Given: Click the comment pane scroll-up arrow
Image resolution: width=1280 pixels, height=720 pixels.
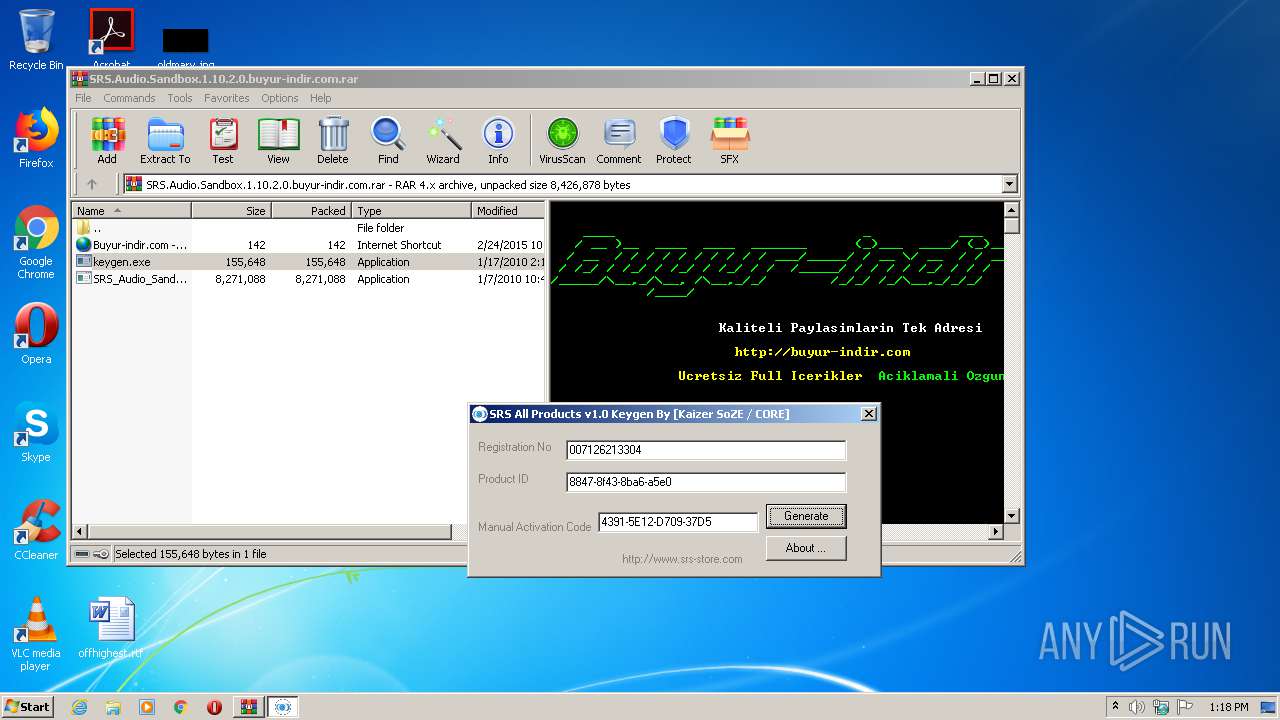Looking at the screenshot, I should (x=1011, y=211).
